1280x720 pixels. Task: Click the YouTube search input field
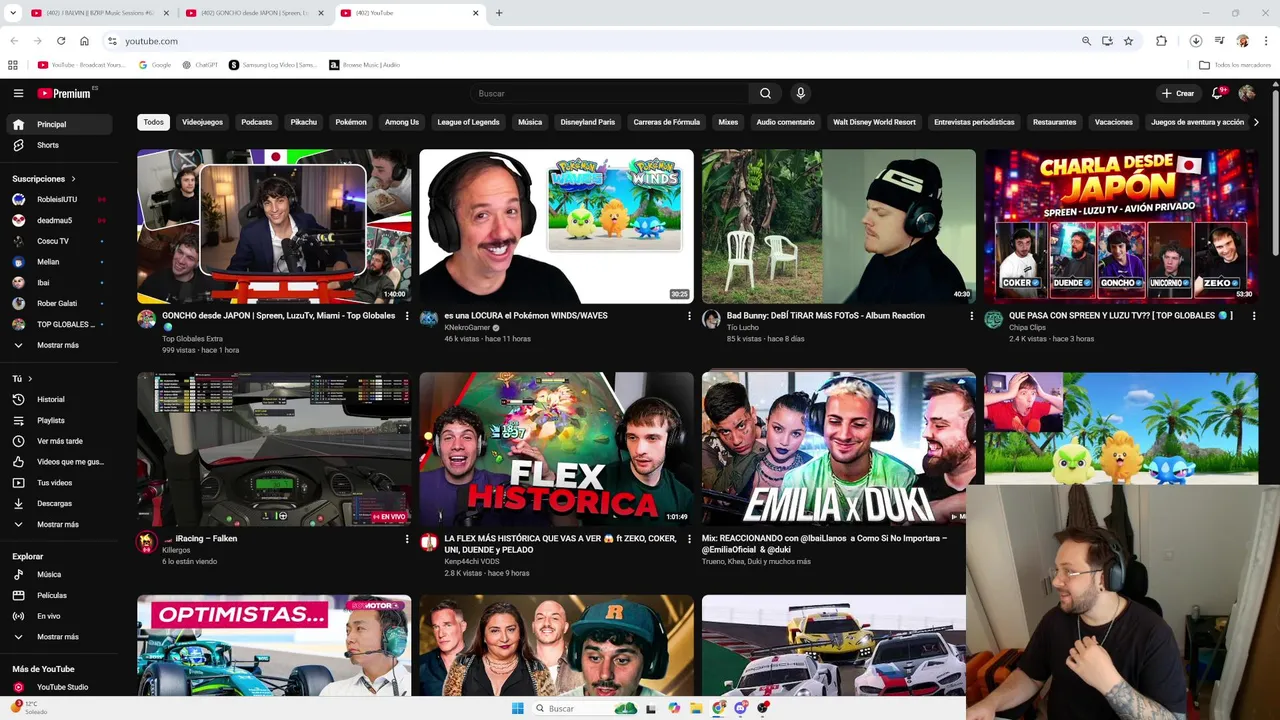610,93
